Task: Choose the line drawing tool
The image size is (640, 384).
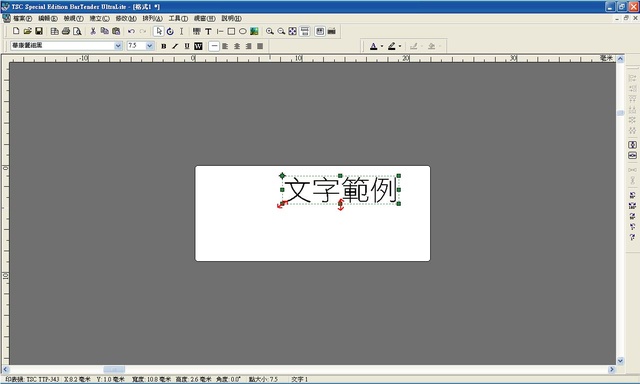Action: (220, 31)
